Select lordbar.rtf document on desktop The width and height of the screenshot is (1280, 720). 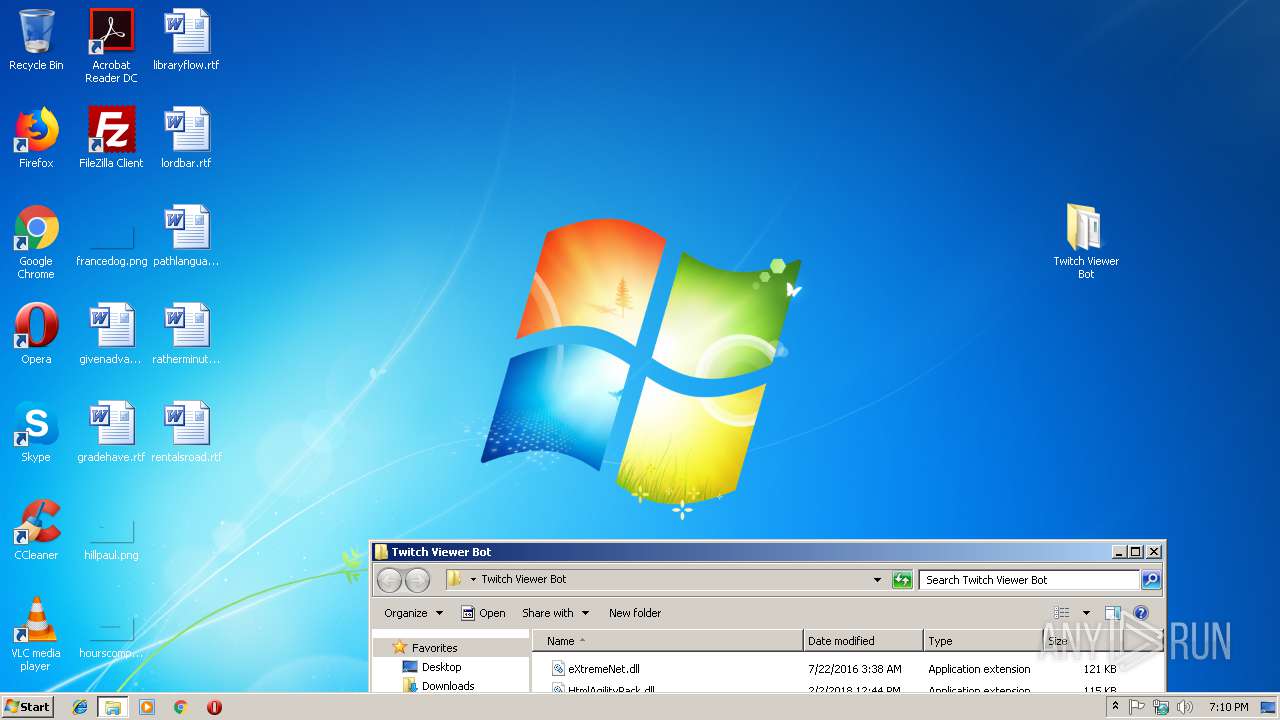click(186, 138)
